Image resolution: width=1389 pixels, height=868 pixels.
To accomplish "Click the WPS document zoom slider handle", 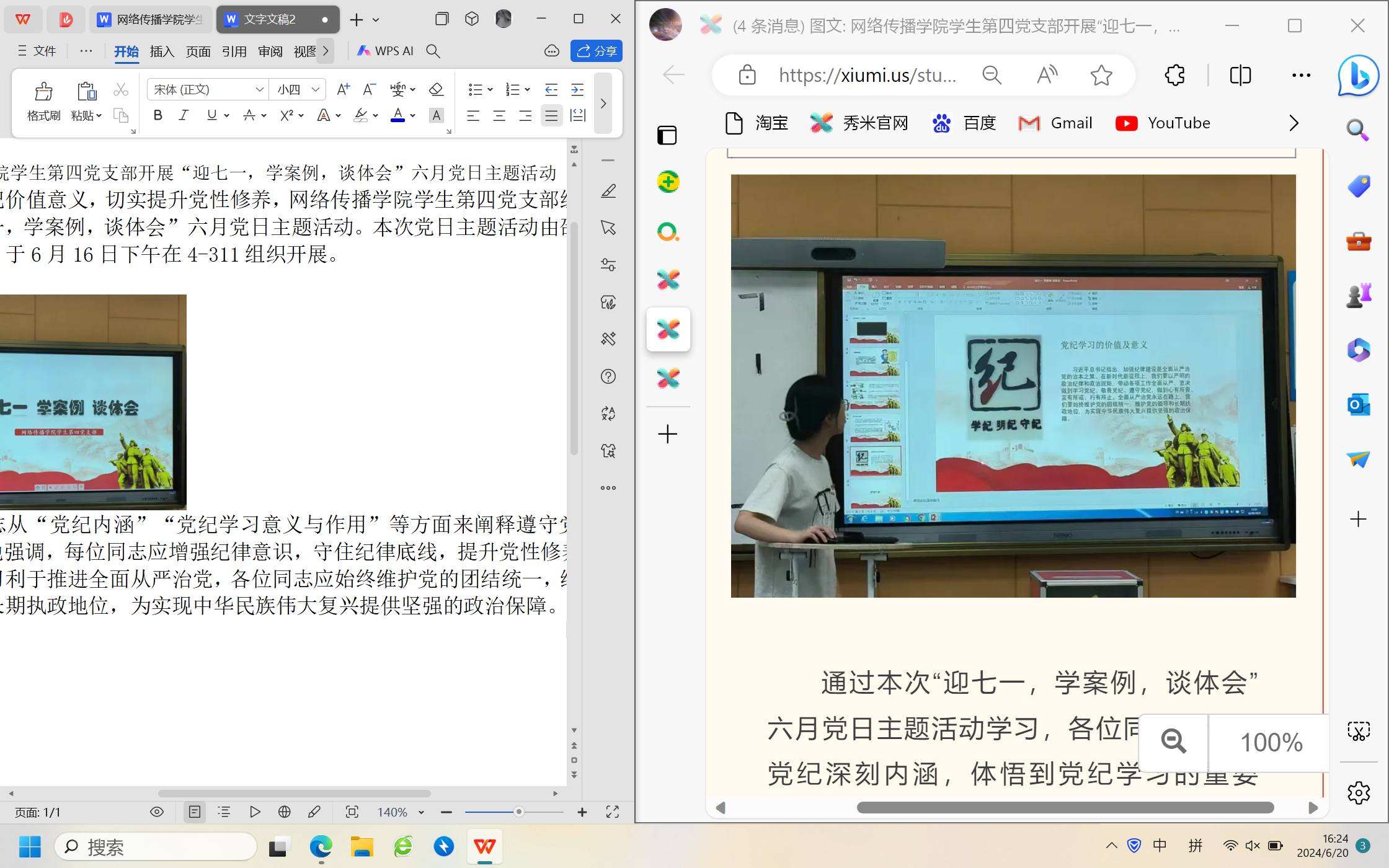I will coord(519,812).
